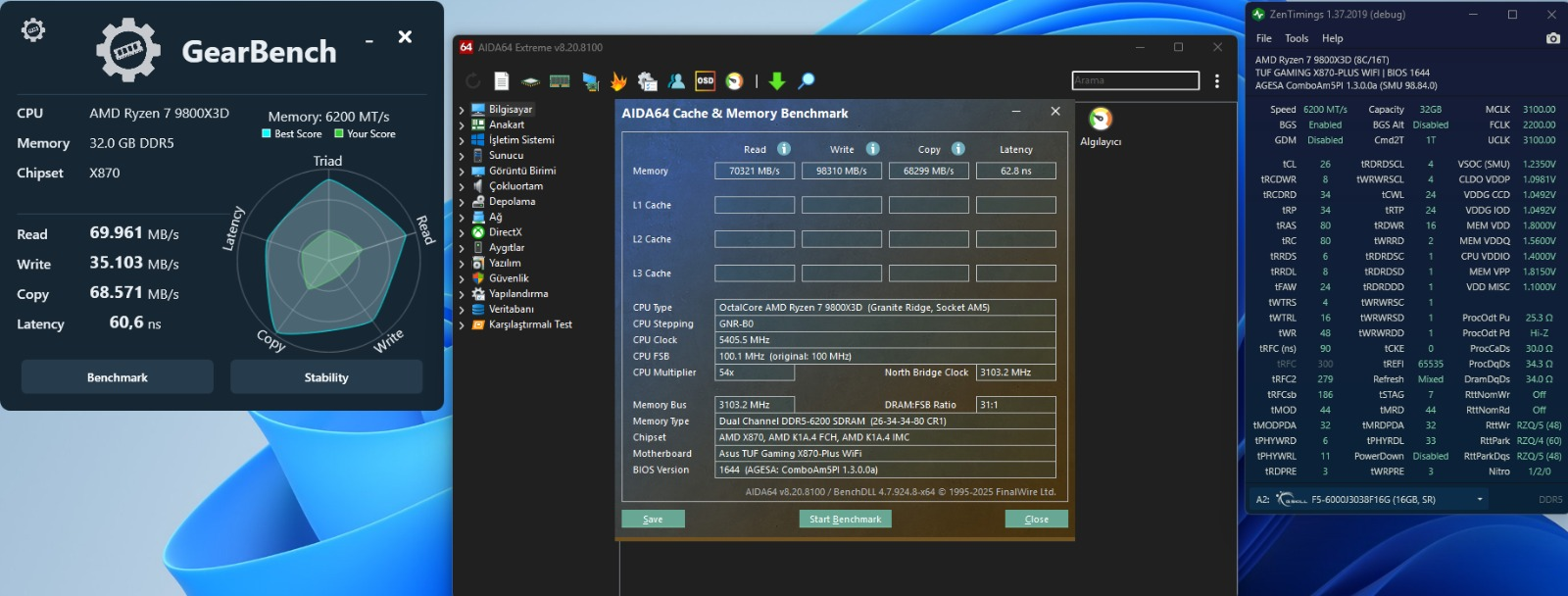Close the GearBench window with X
Image resolution: width=1568 pixels, height=596 pixels.
click(x=405, y=37)
